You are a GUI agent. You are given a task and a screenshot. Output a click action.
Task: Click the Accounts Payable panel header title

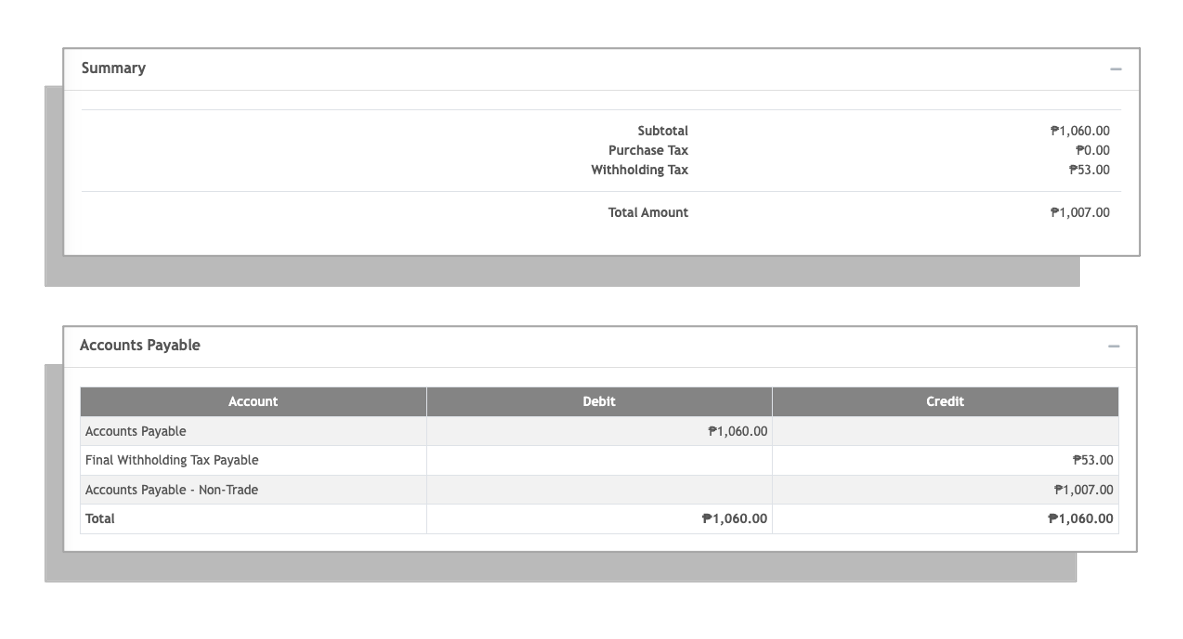140,345
